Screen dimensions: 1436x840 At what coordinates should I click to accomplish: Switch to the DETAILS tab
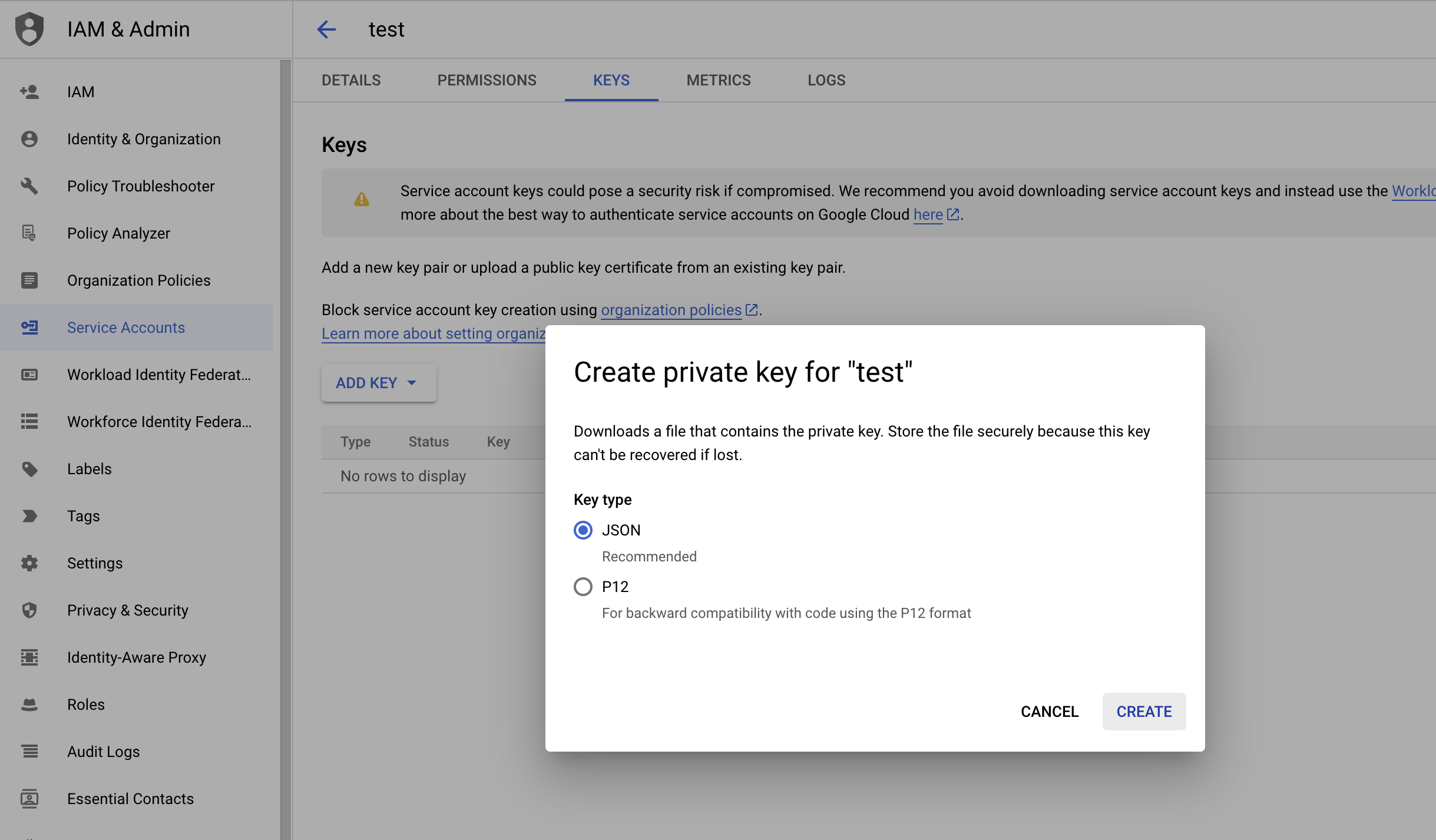(351, 80)
